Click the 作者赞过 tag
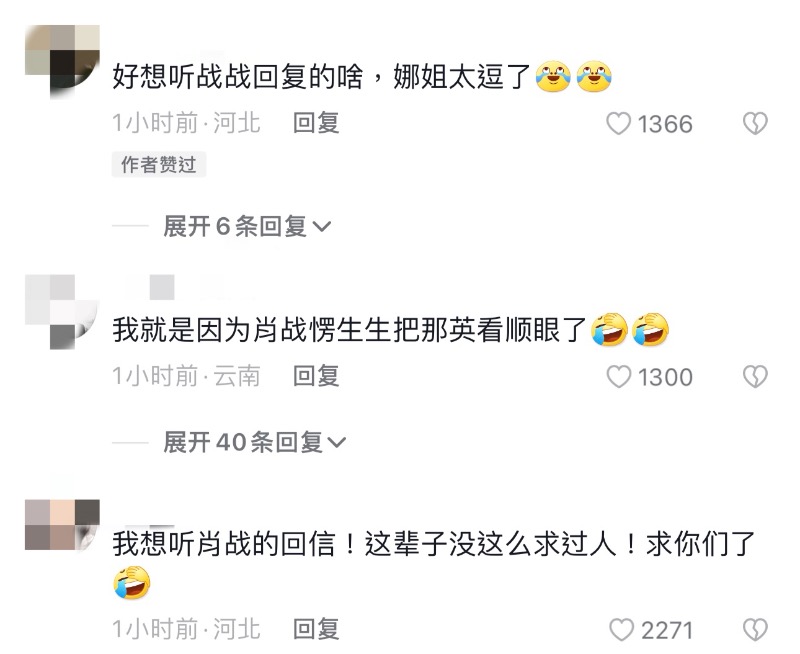Screen dimensions: 800x654 click(x=159, y=164)
